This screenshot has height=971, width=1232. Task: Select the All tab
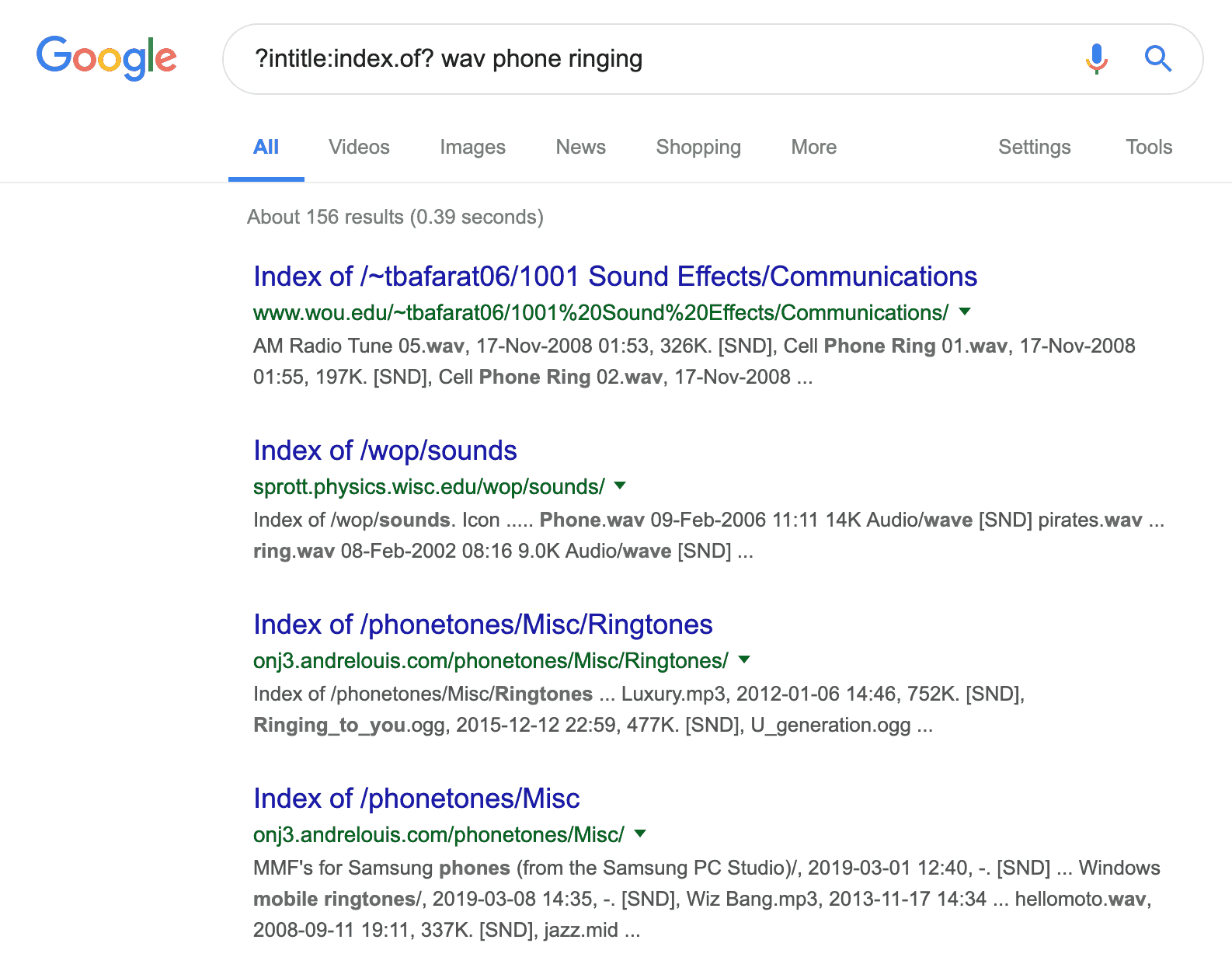[266, 147]
